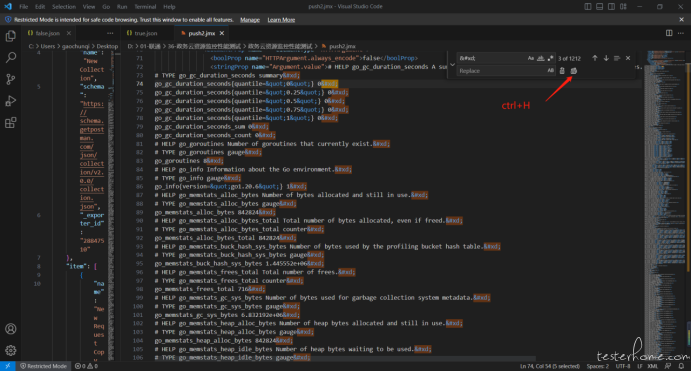Select the push2.jmx tab
692x371 pixels.
(x=202, y=33)
